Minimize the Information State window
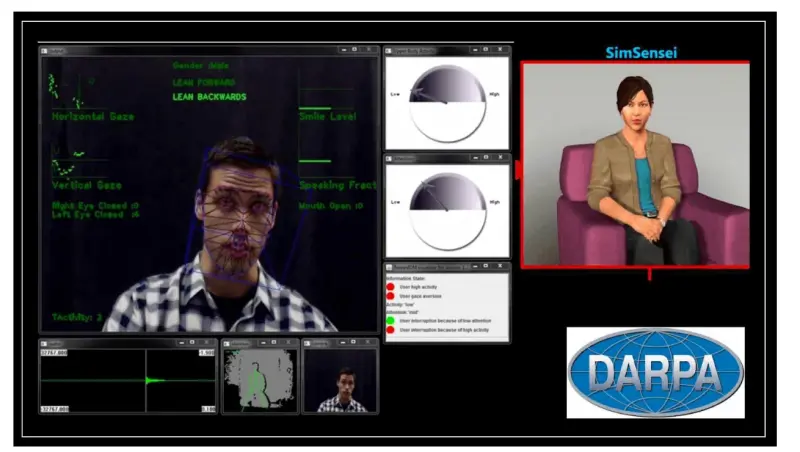The image size is (800, 452). (475, 266)
